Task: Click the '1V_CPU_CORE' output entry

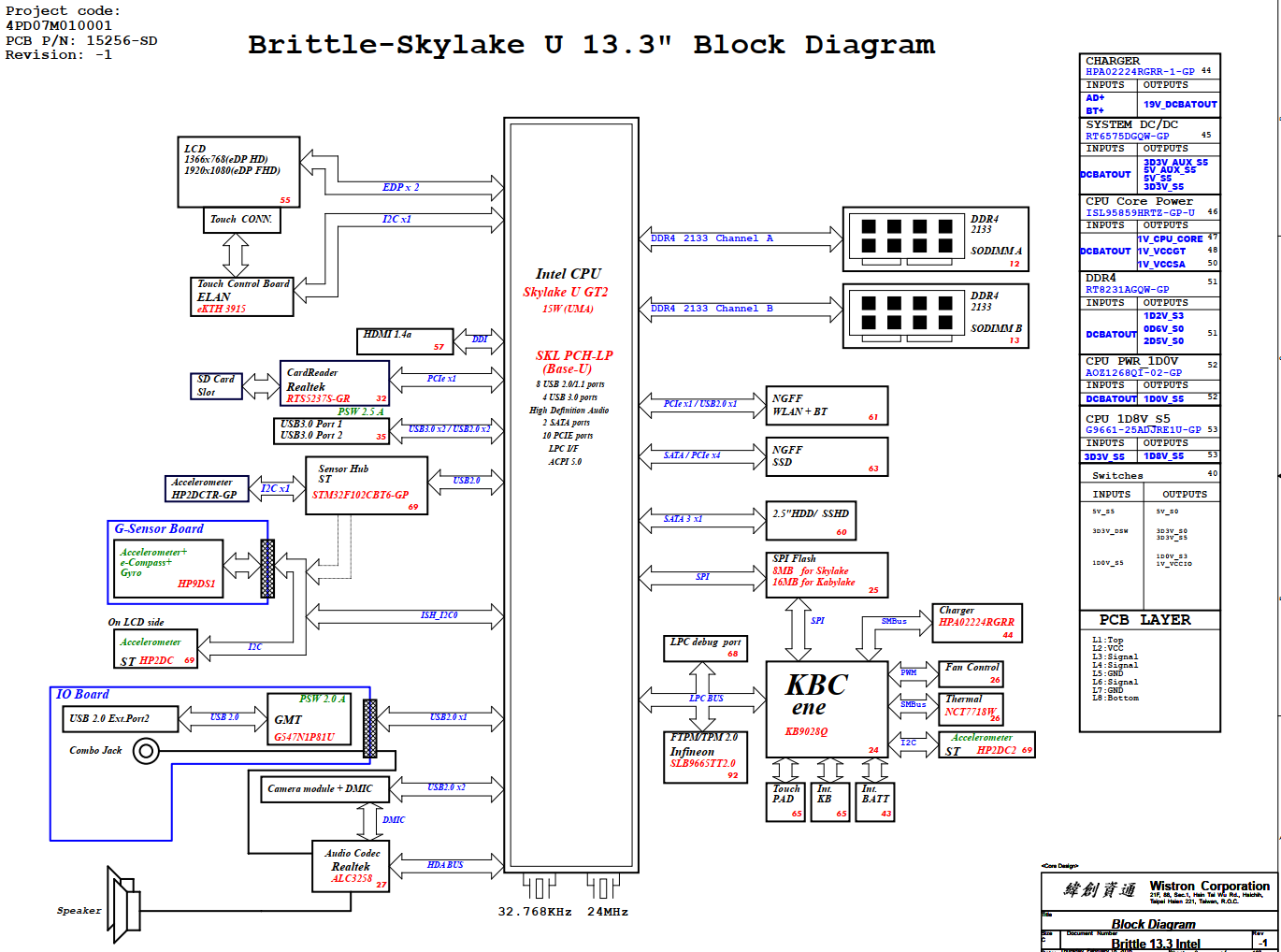Action: pyautogui.click(x=1170, y=239)
